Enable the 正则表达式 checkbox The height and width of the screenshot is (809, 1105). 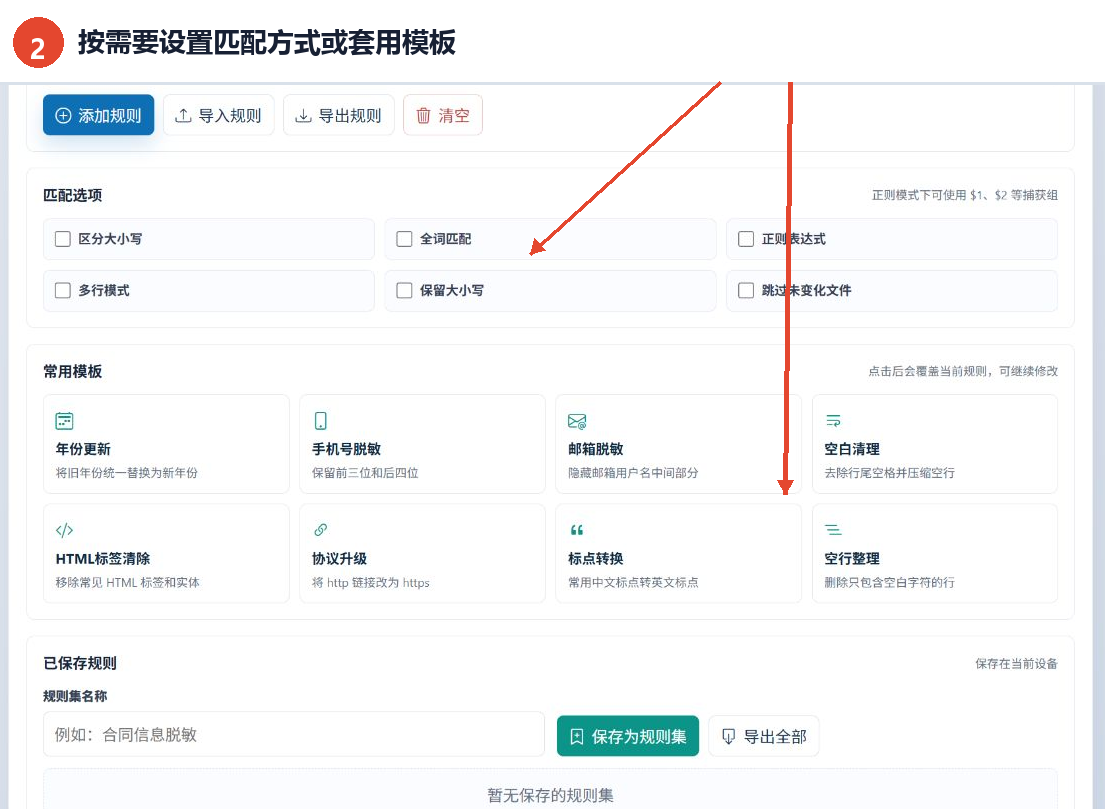[x=746, y=239]
